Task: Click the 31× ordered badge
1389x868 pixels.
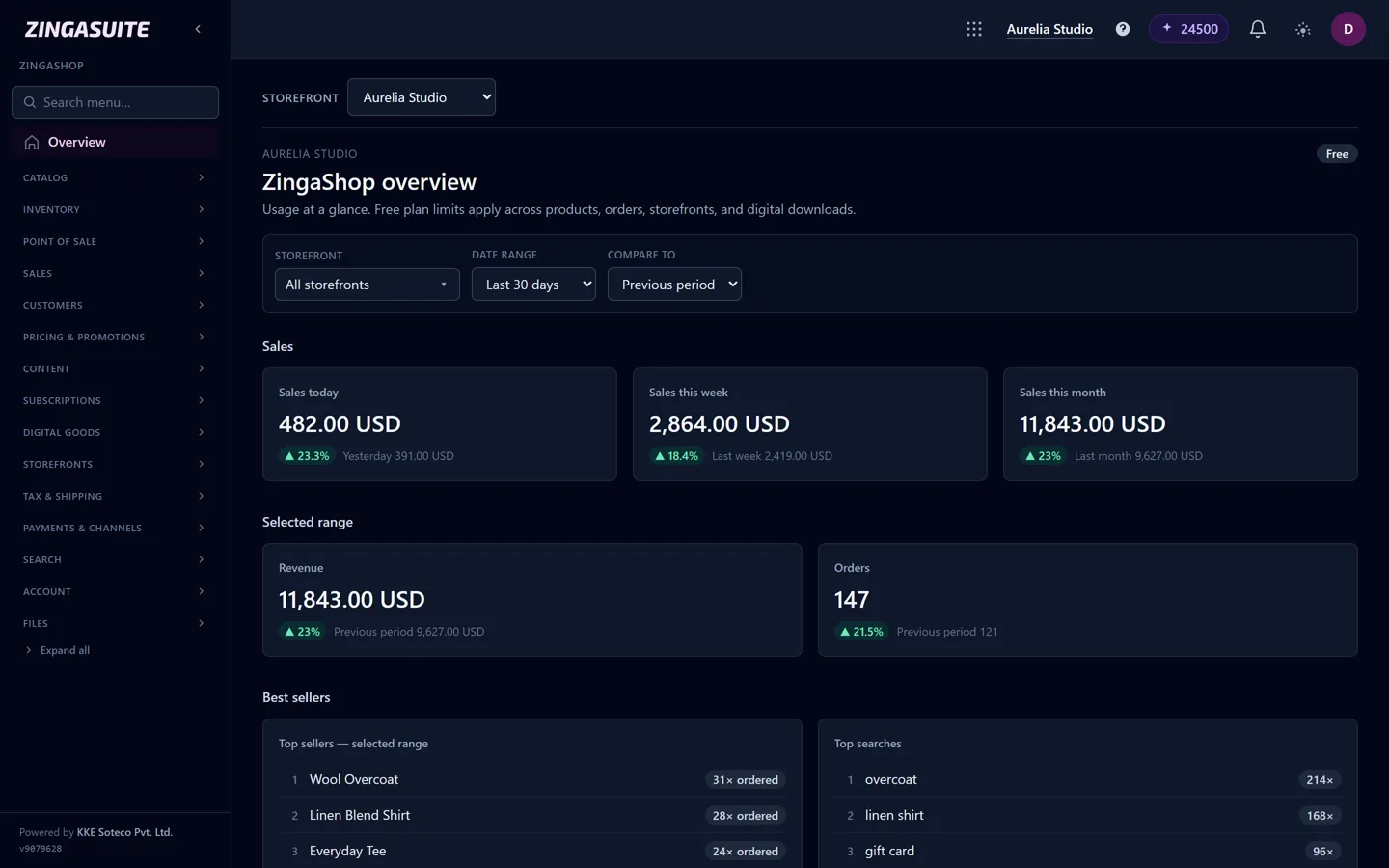Action: point(745,780)
